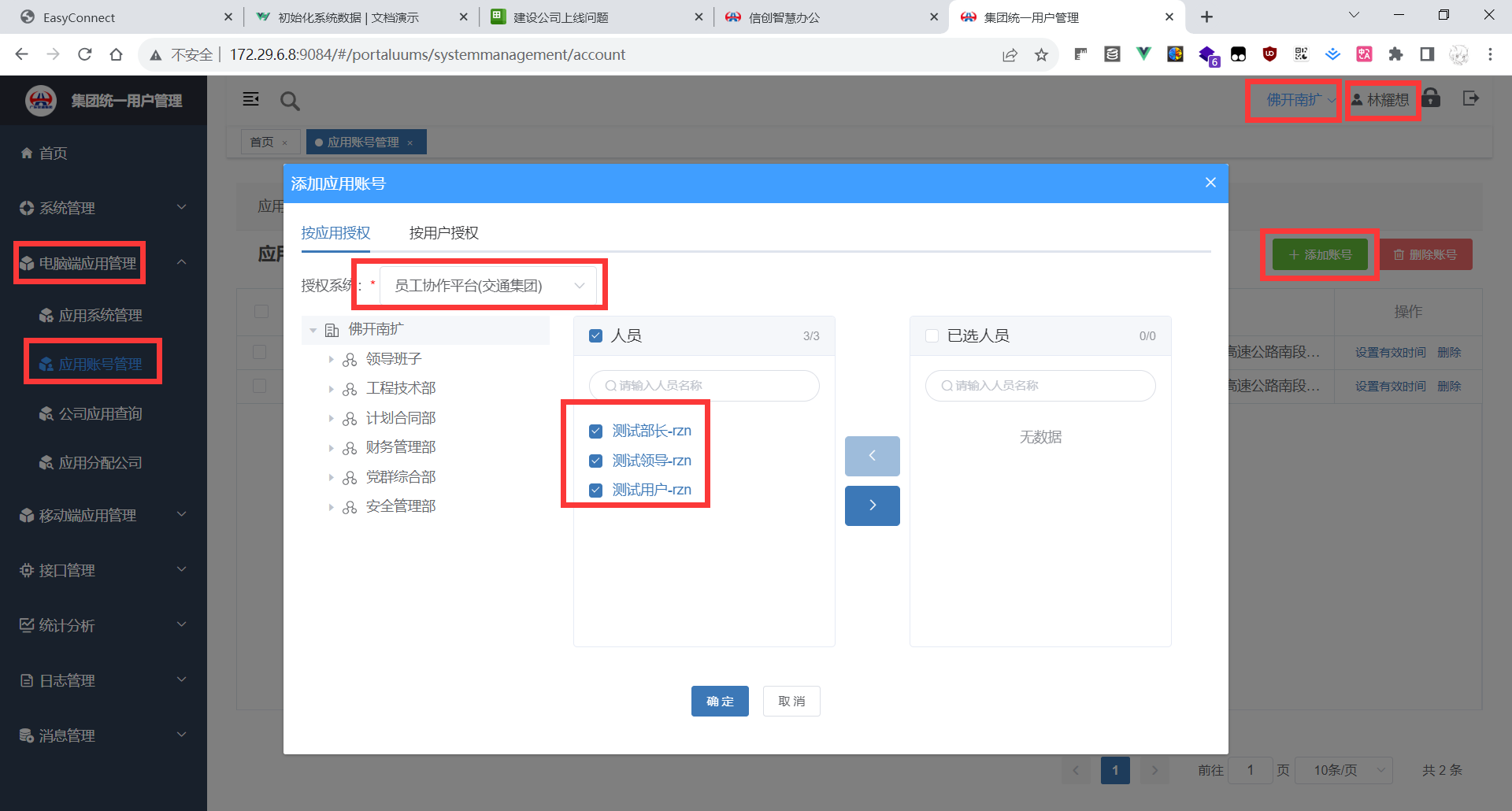Click the 佛开南扩 company building icon
The height and width of the screenshot is (811, 1512).
[332, 330]
